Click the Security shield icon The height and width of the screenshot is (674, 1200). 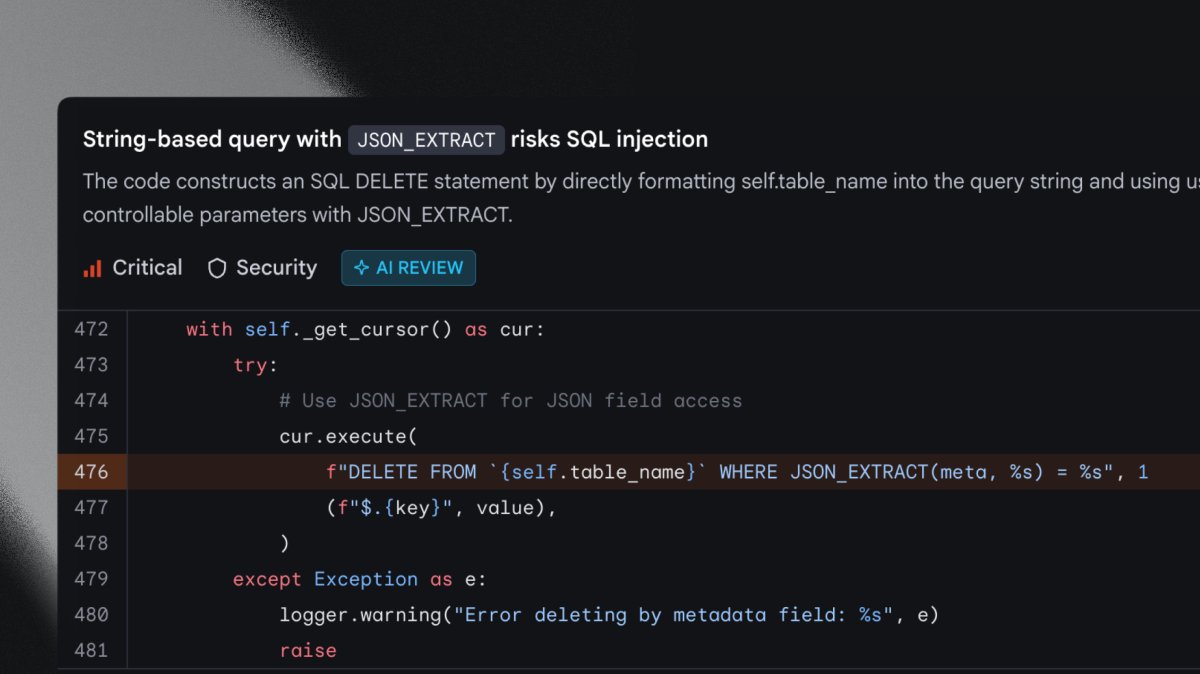coord(217,268)
